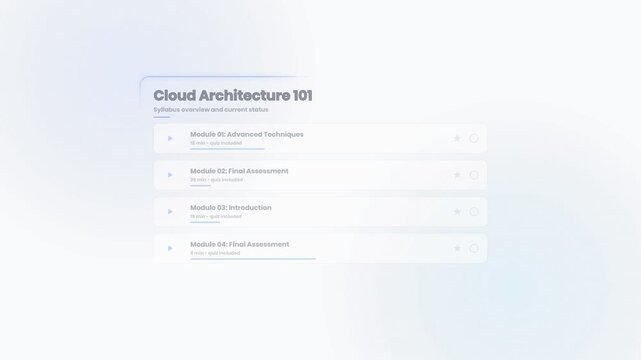Click the progress bar under Module 02
The height and width of the screenshot is (360, 641).
[200, 186]
